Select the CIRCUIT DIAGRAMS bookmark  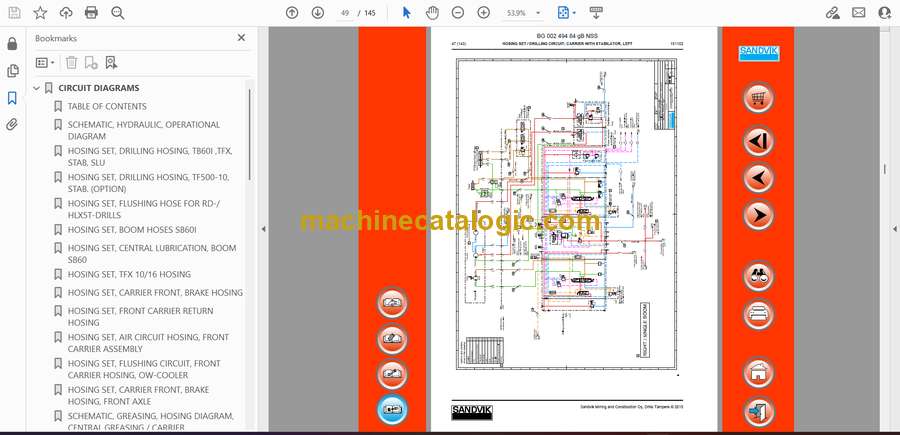click(x=99, y=88)
